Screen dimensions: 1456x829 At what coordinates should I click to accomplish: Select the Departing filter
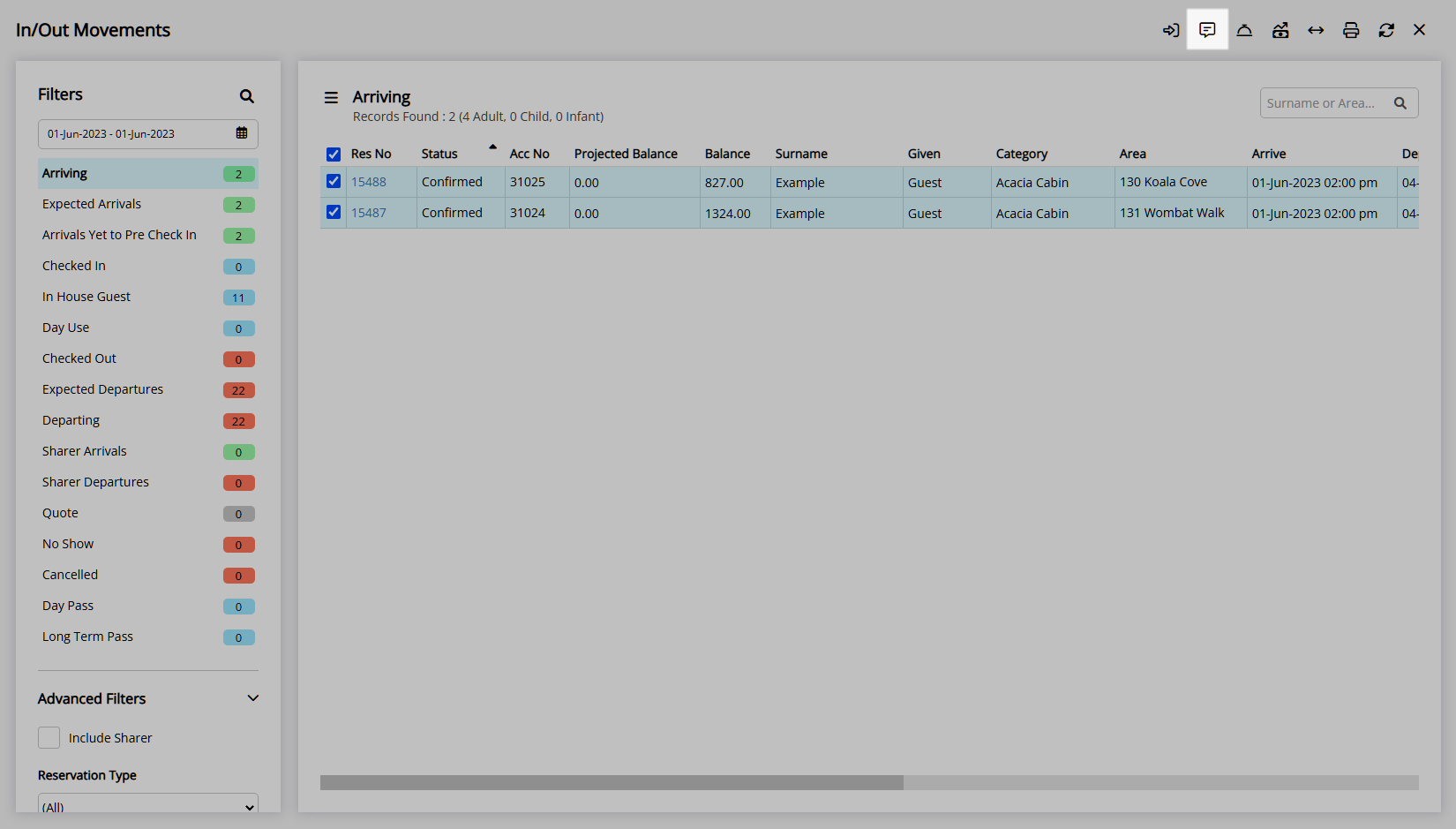click(148, 420)
